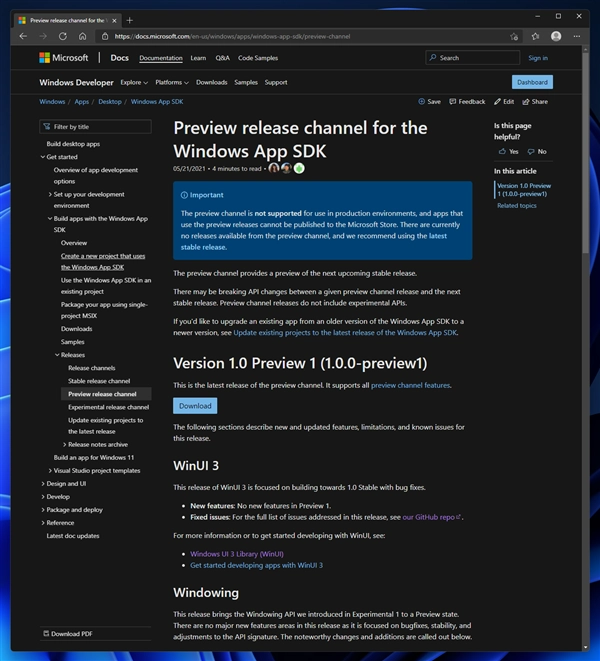Open Get started developing apps with WinUI 3
Image resolution: width=600 pixels, height=661 pixels.
pos(256,565)
